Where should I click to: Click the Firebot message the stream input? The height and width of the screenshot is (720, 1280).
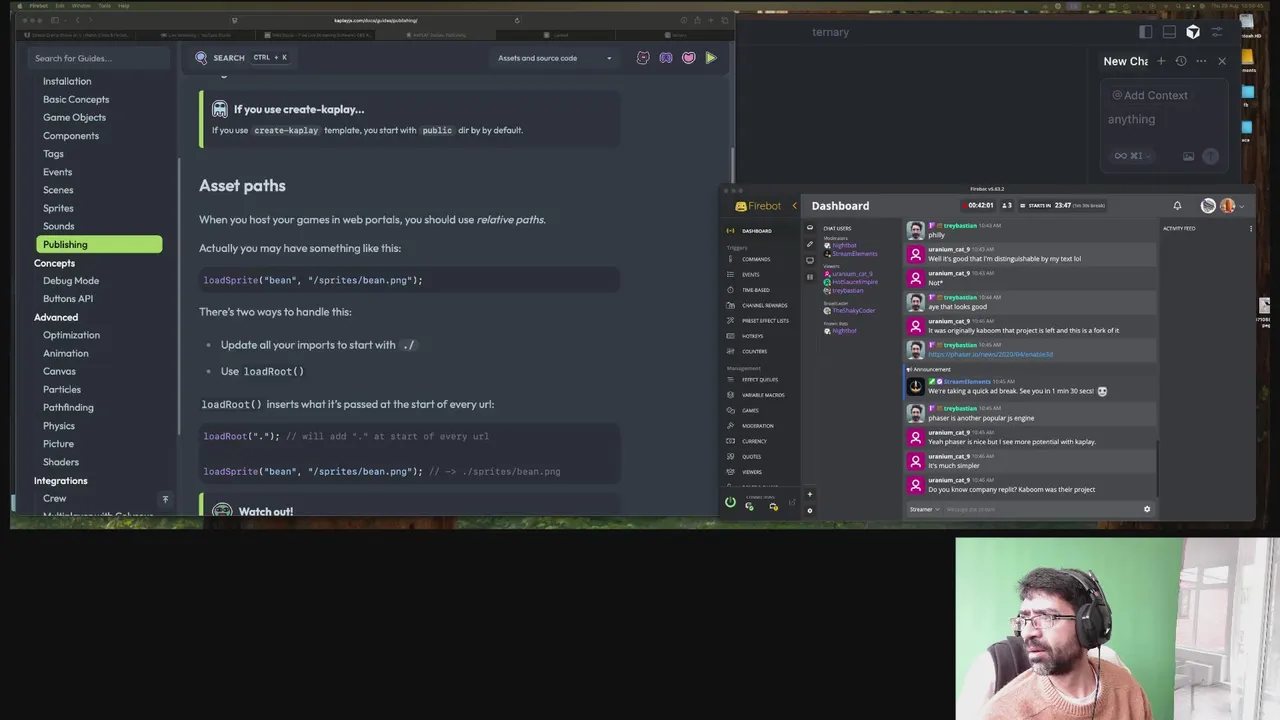[1040, 509]
